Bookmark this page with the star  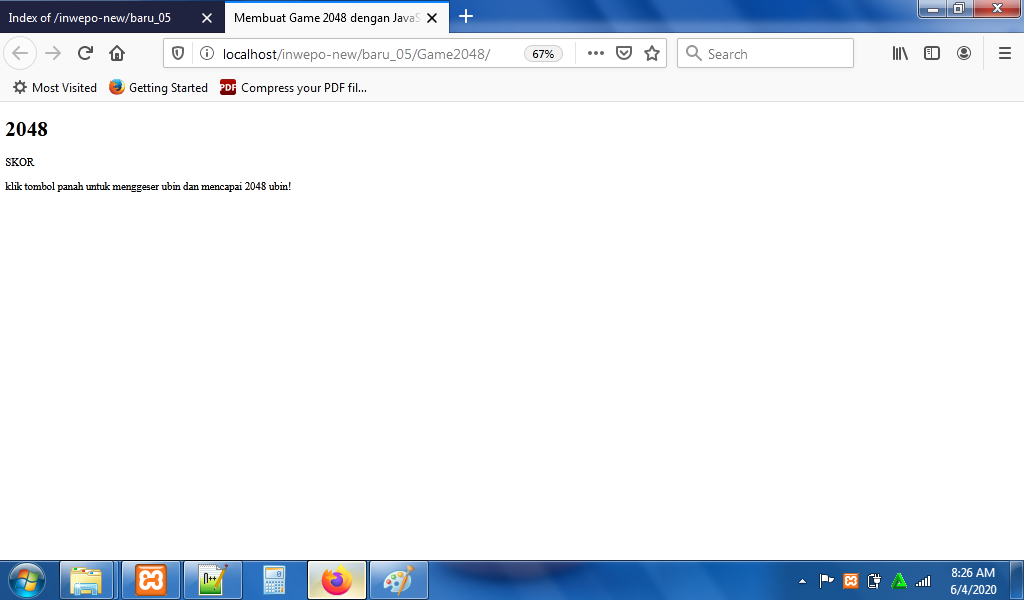(x=652, y=54)
